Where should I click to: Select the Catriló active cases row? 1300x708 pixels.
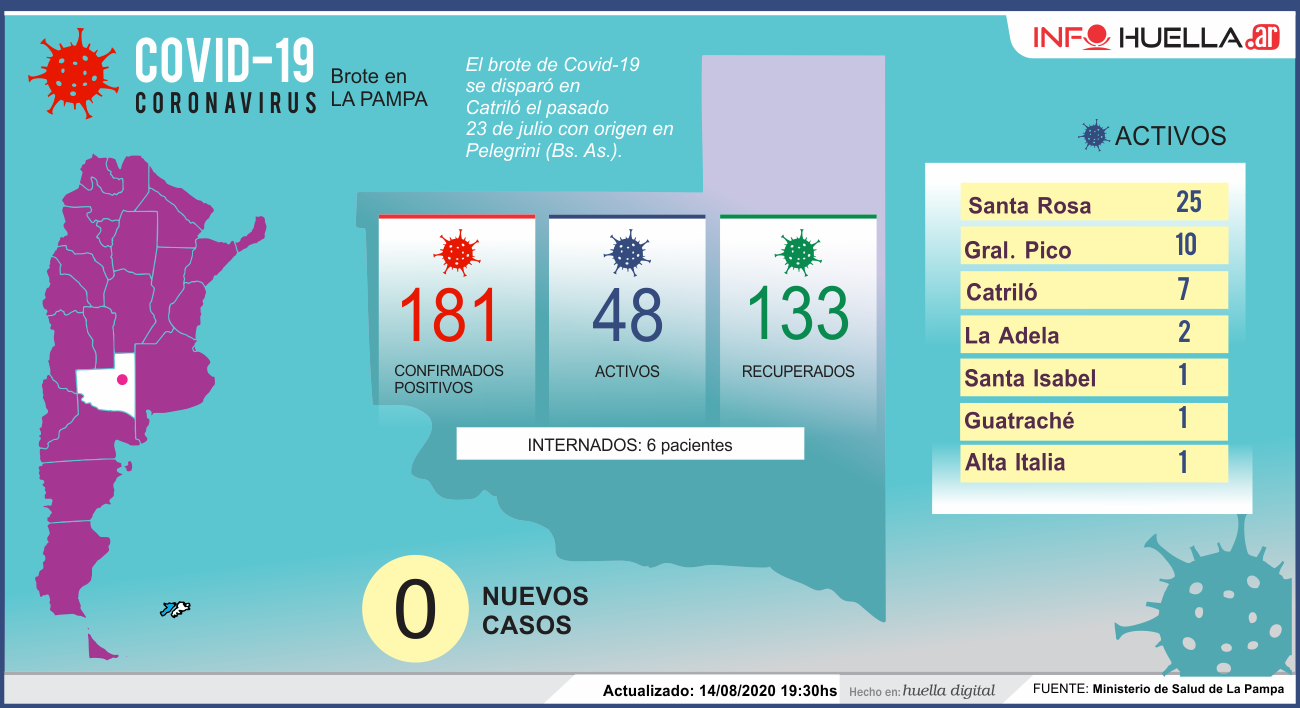point(1093,291)
